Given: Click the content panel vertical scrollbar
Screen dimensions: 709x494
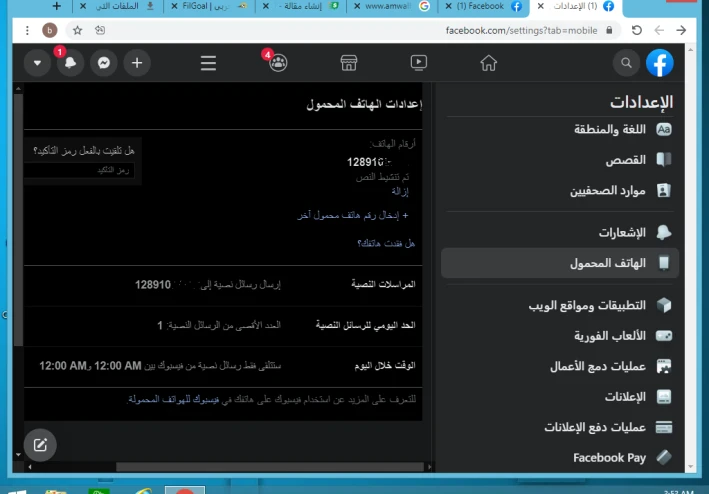Looking at the screenshot, I should click(x=18, y=221).
